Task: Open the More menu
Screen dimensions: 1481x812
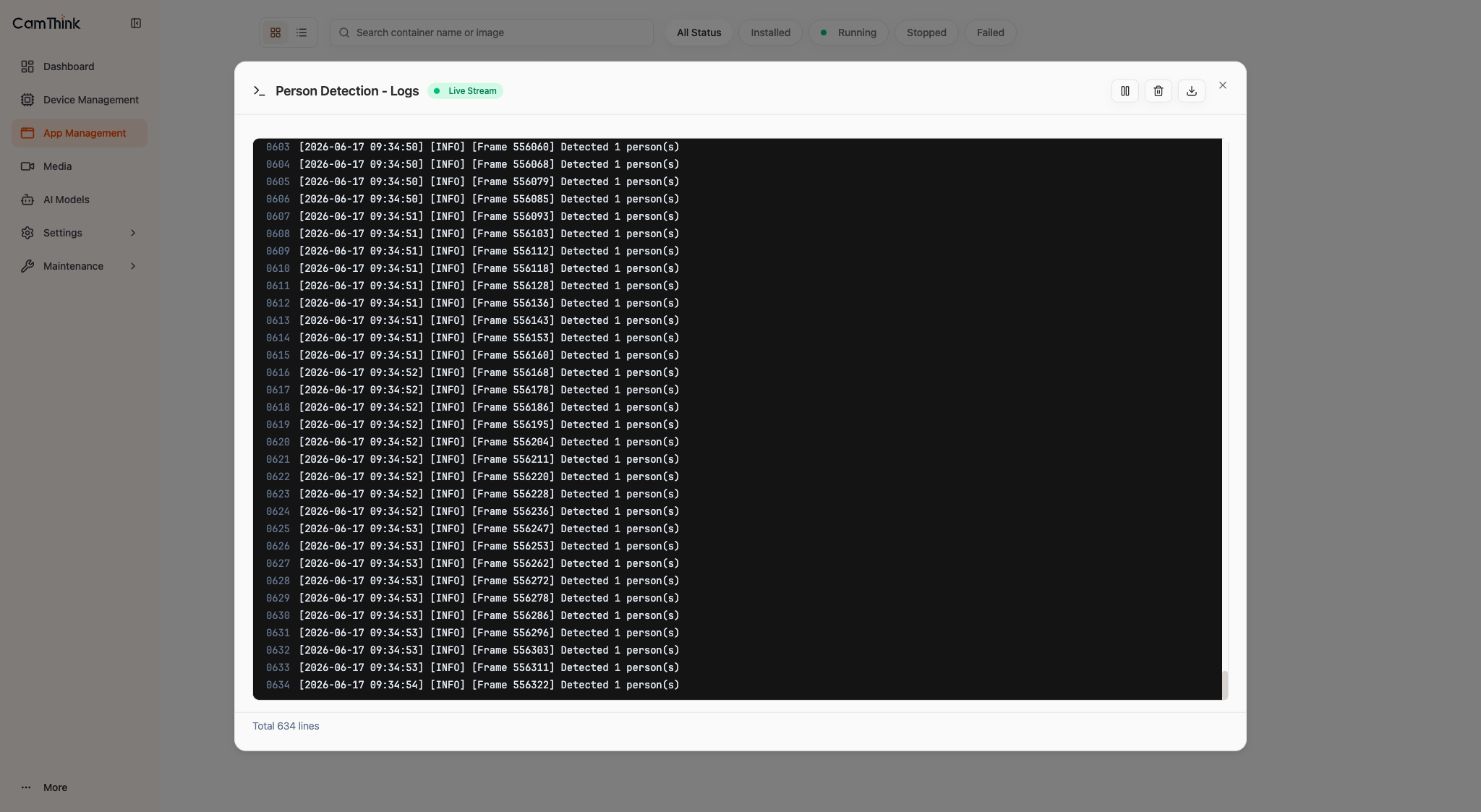Action: tap(80, 787)
